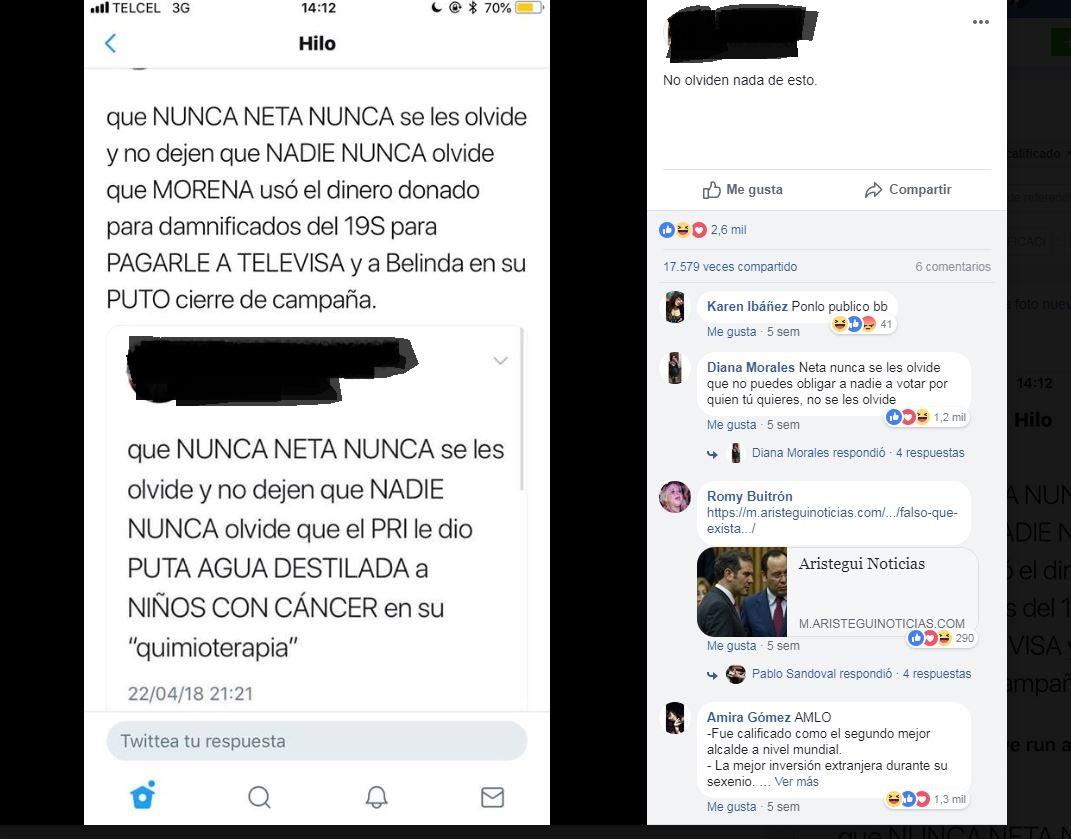
Task: Tap the Twittea tu respuesta field
Action: (x=317, y=741)
